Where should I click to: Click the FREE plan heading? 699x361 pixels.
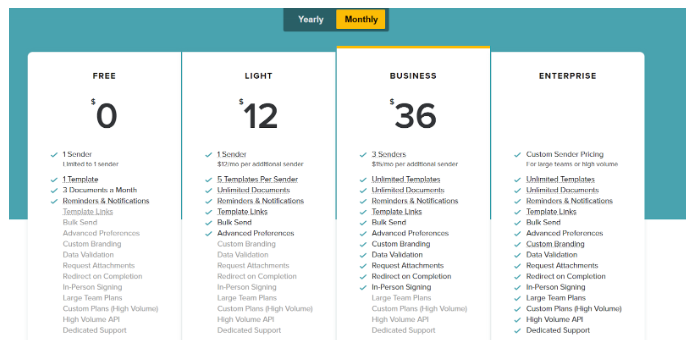[x=104, y=76]
